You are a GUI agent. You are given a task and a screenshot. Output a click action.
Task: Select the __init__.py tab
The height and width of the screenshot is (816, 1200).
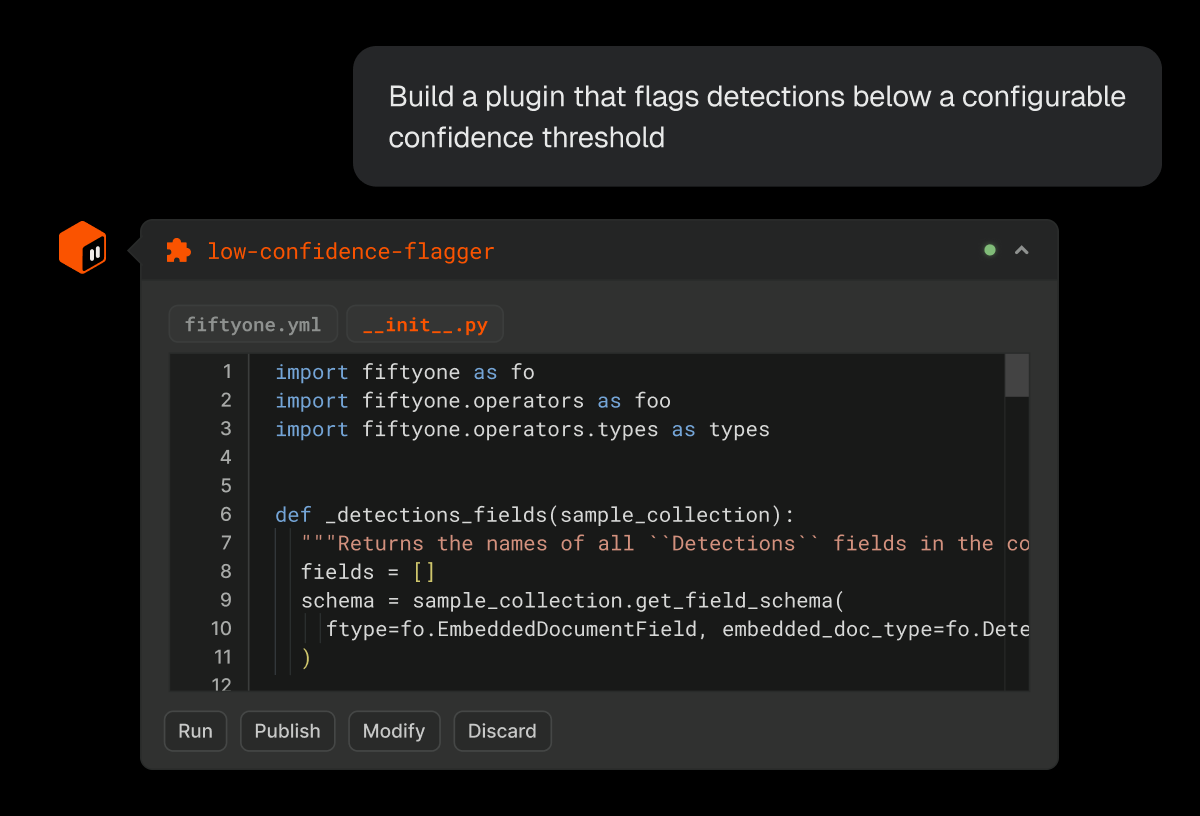coord(424,325)
